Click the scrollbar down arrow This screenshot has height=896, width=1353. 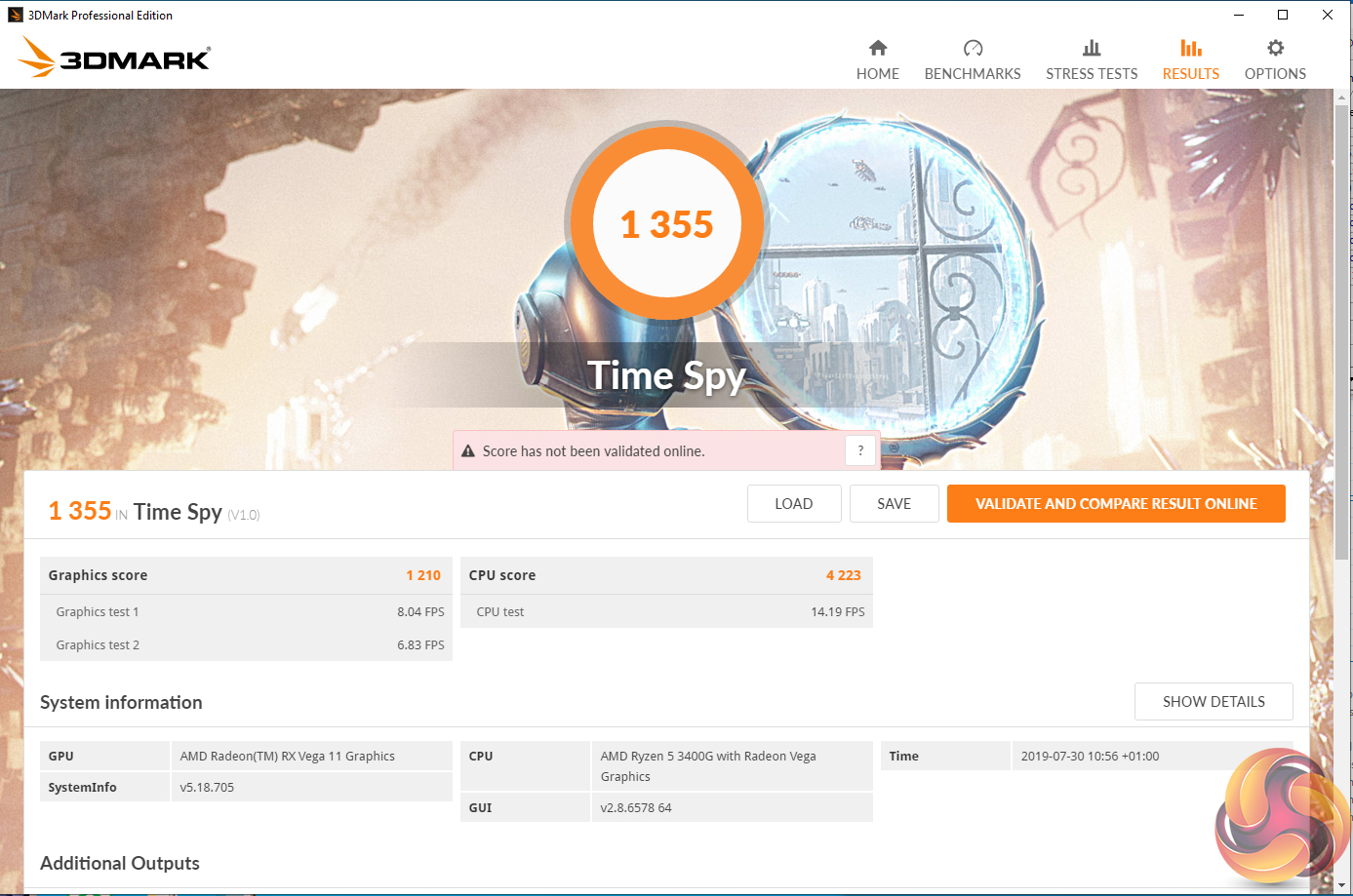[x=1341, y=886]
